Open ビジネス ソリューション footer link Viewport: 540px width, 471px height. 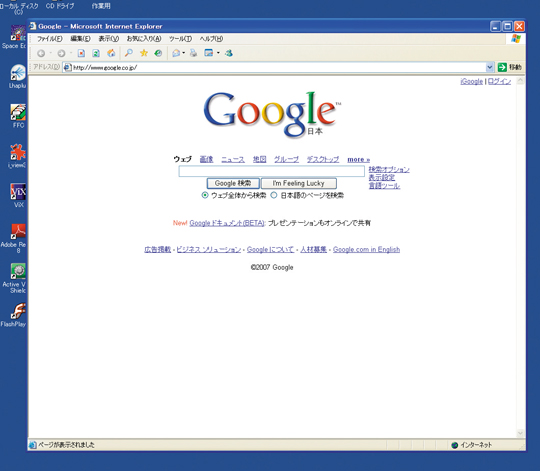tap(209, 250)
